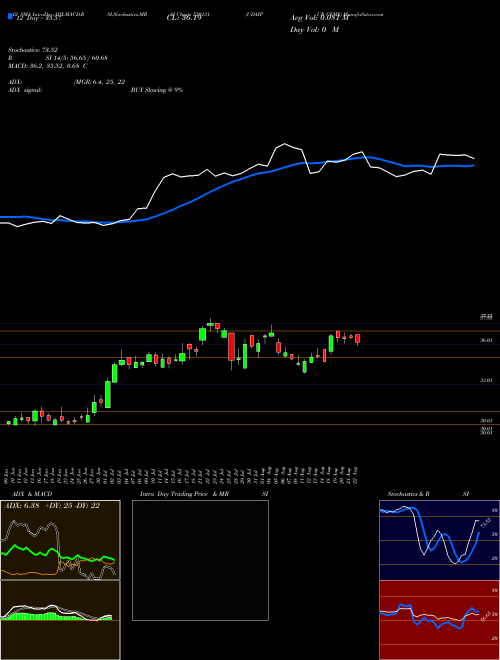
Task: Click the tall green candle starting the July rally
Action: 108,394
